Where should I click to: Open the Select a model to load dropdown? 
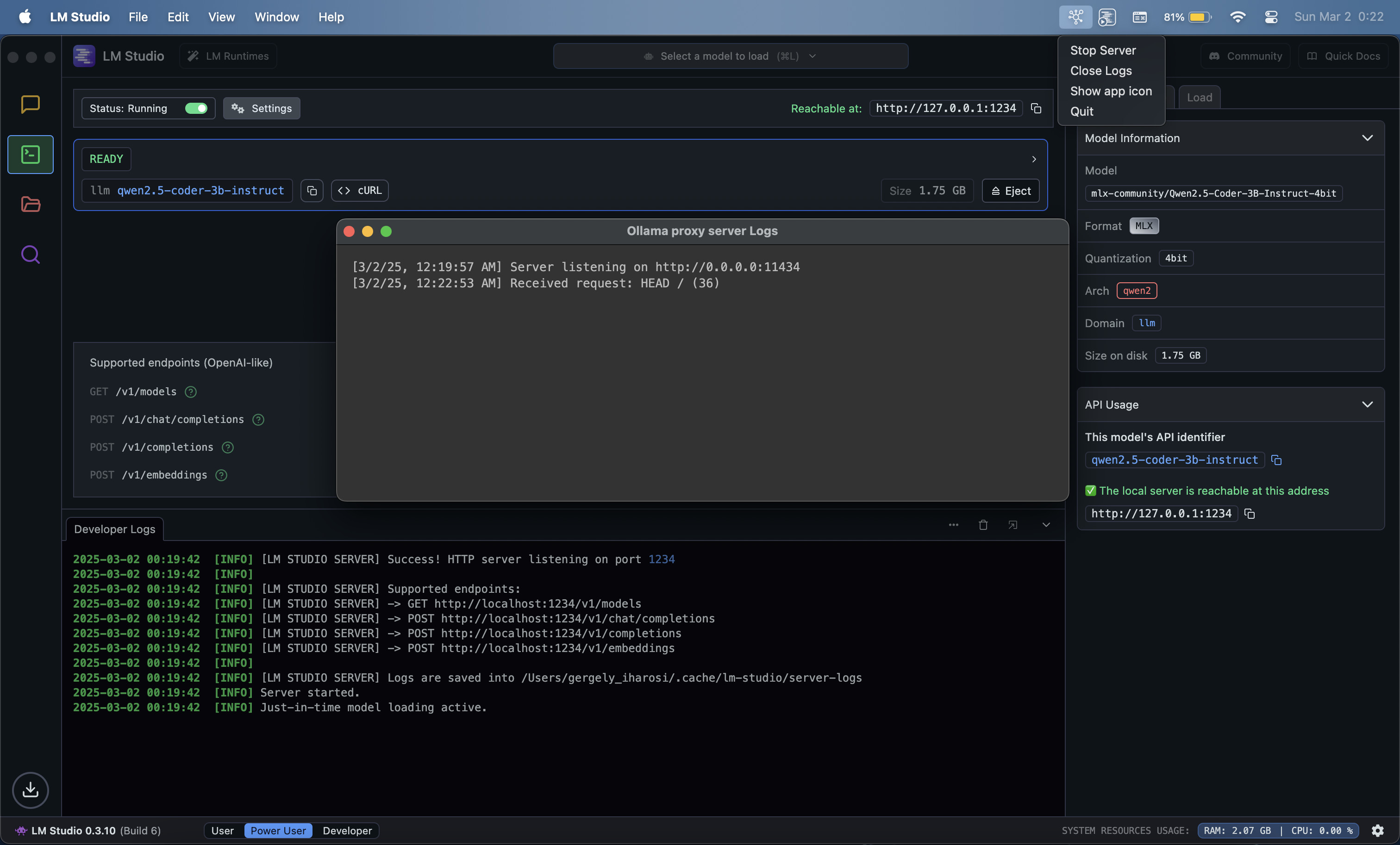click(x=730, y=56)
